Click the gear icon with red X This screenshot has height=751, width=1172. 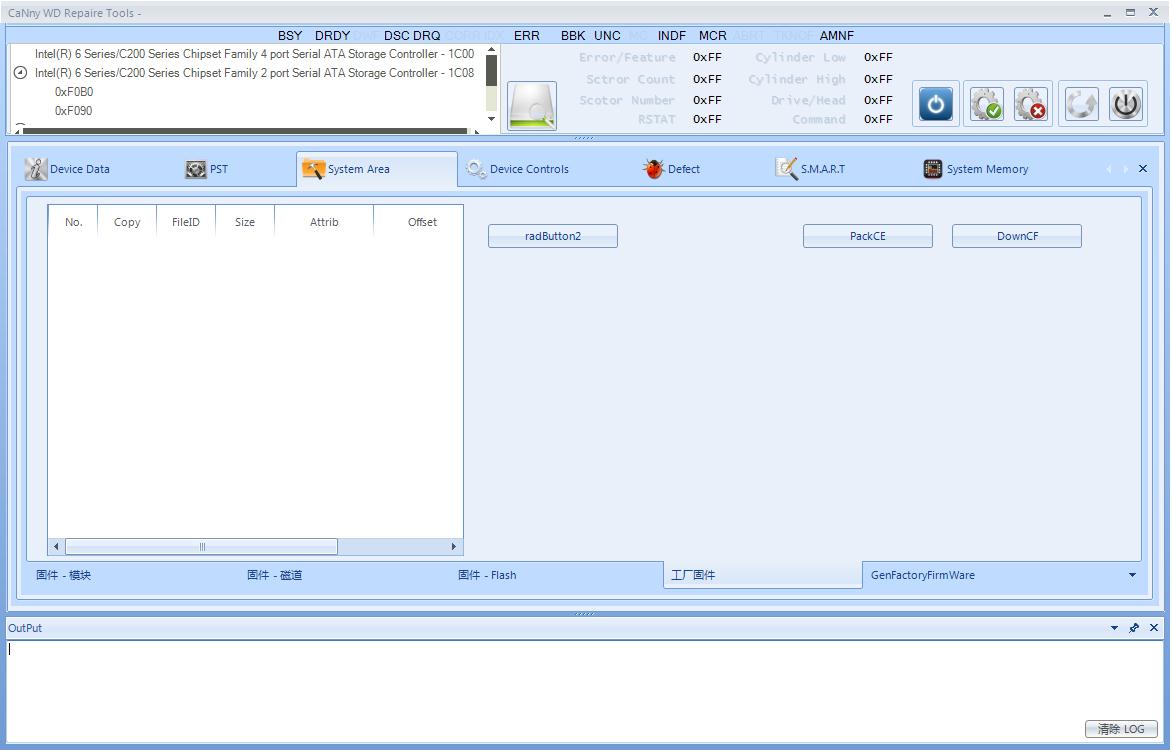(x=1031, y=104)
